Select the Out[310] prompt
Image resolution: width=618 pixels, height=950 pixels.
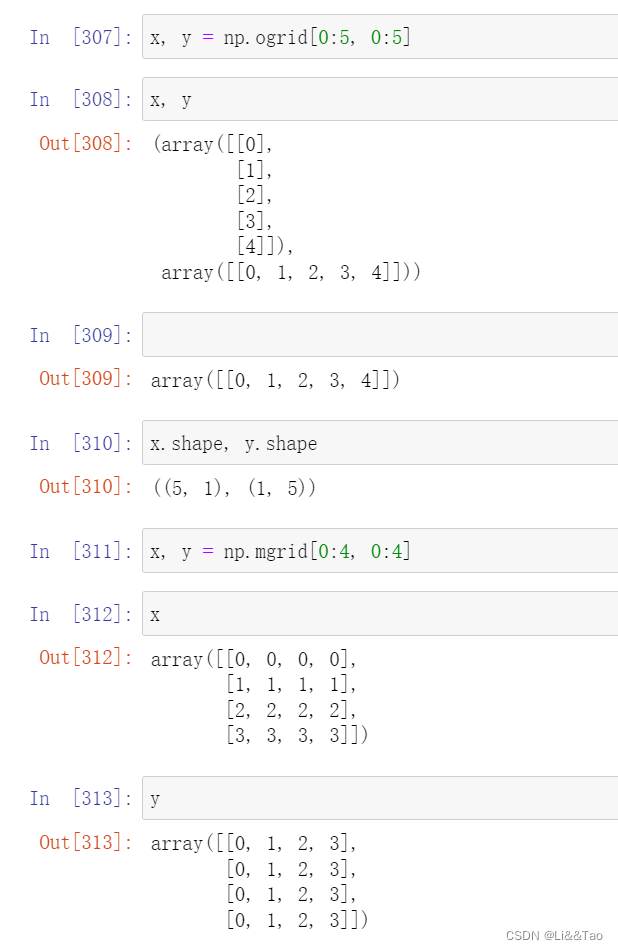85,486
